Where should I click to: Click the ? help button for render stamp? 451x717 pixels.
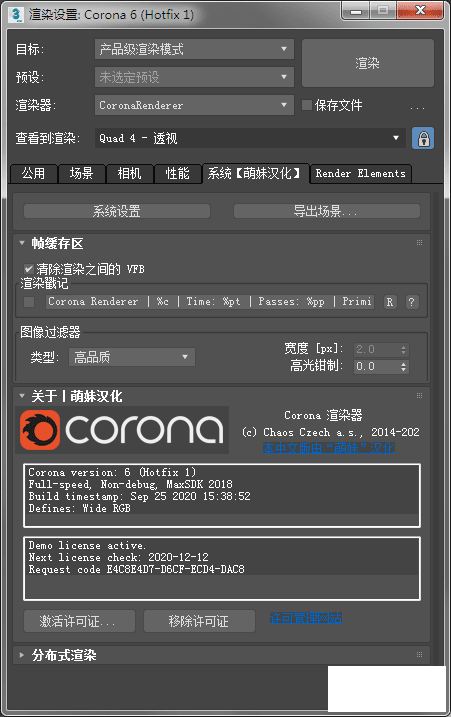coord(412,302)
